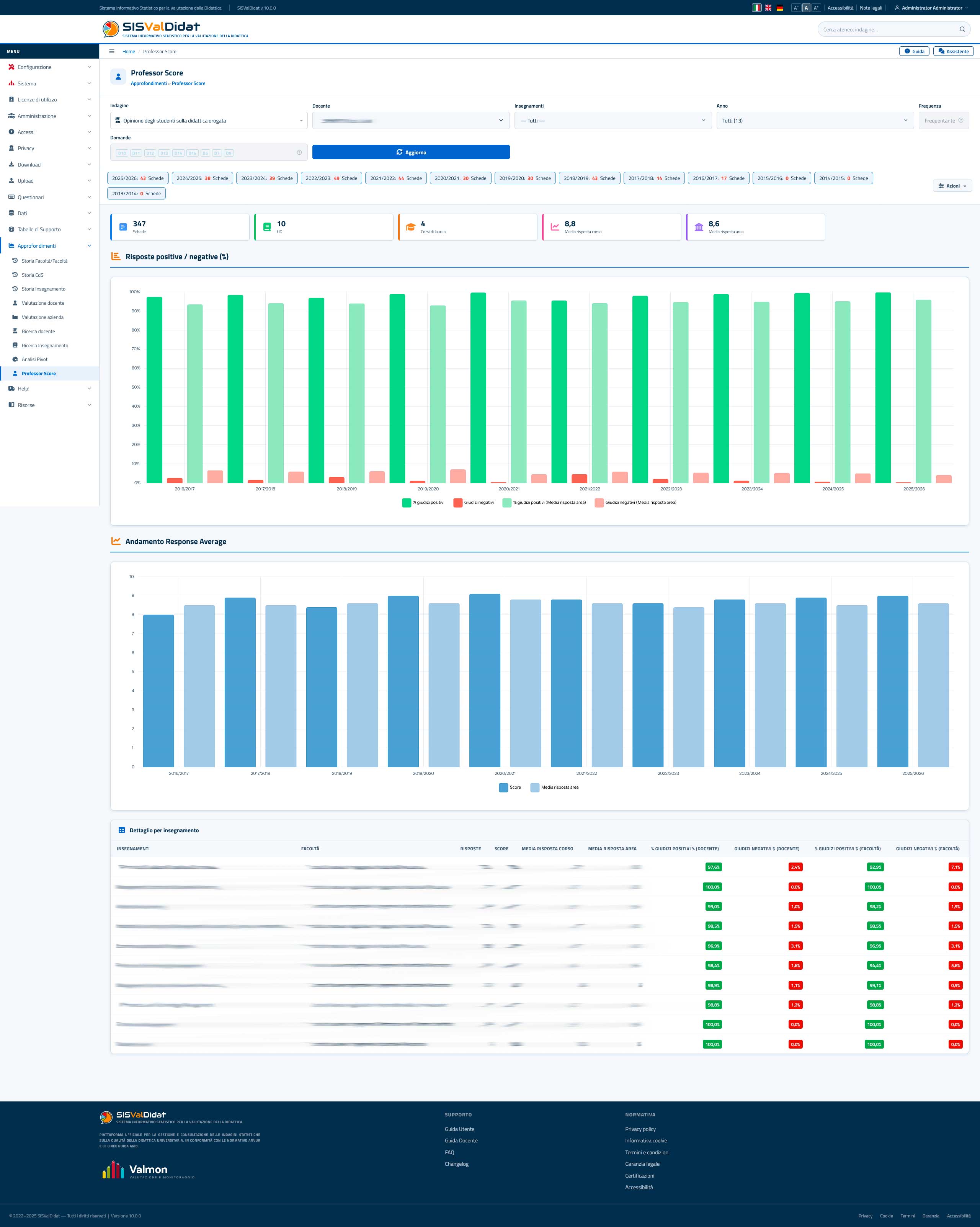This screenshot has width=980, height=1227.
Task: Click the Download icon in the sidebar
Action: (x=11, y=165)
